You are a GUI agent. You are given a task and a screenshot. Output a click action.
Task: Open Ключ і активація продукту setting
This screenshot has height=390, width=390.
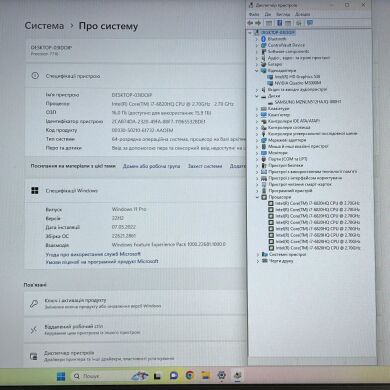pos(135,303)
